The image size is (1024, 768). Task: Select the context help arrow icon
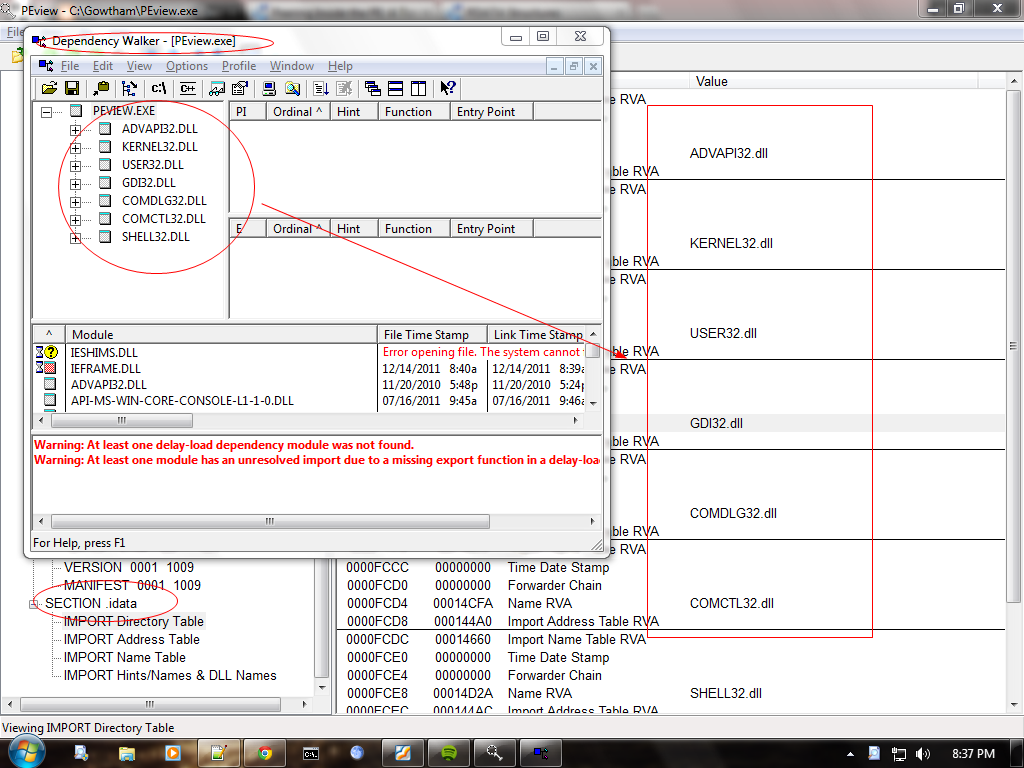pos(446,88)
